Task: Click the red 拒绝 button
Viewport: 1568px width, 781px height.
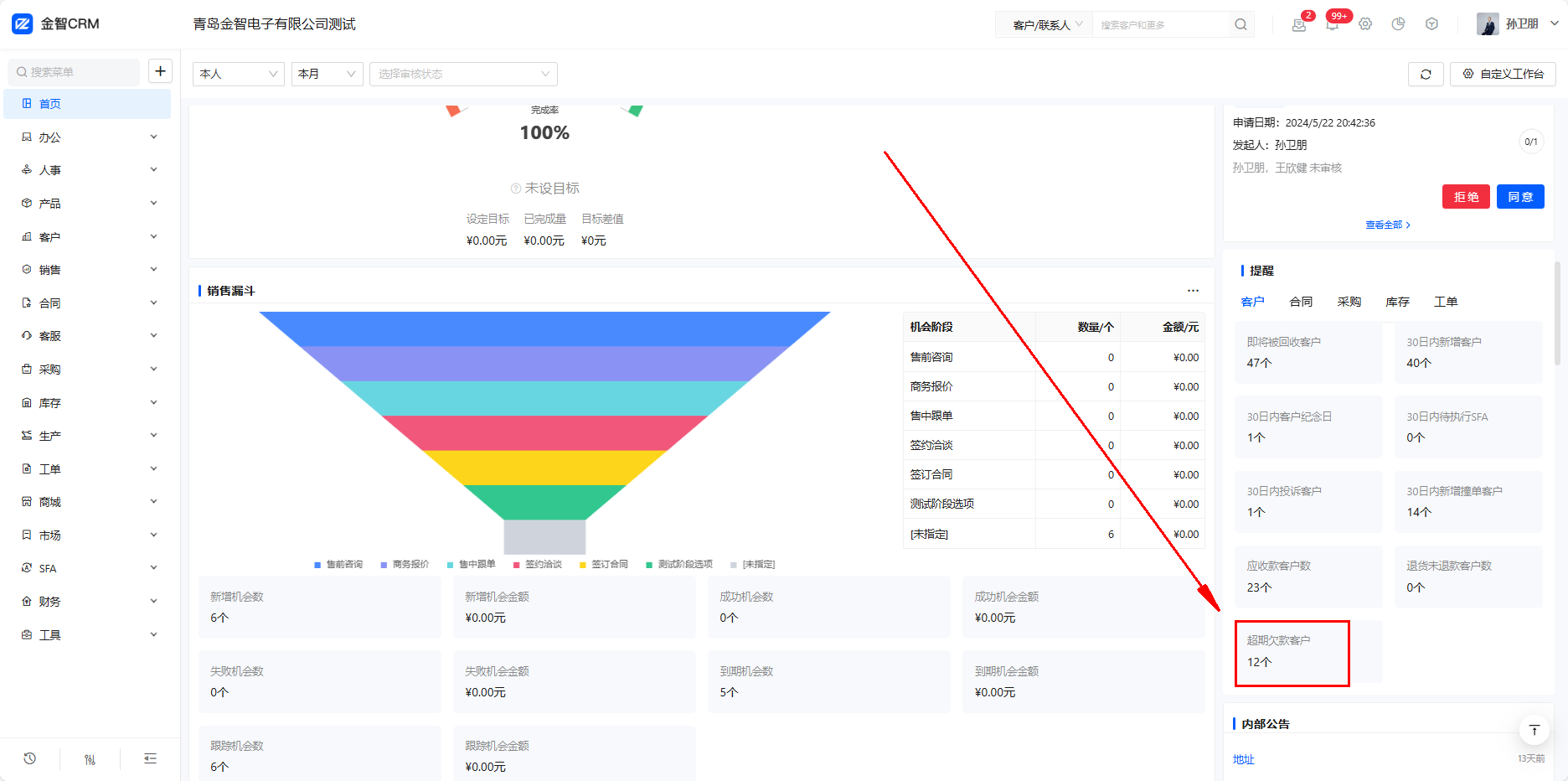Action: (x=1466, y=197)
